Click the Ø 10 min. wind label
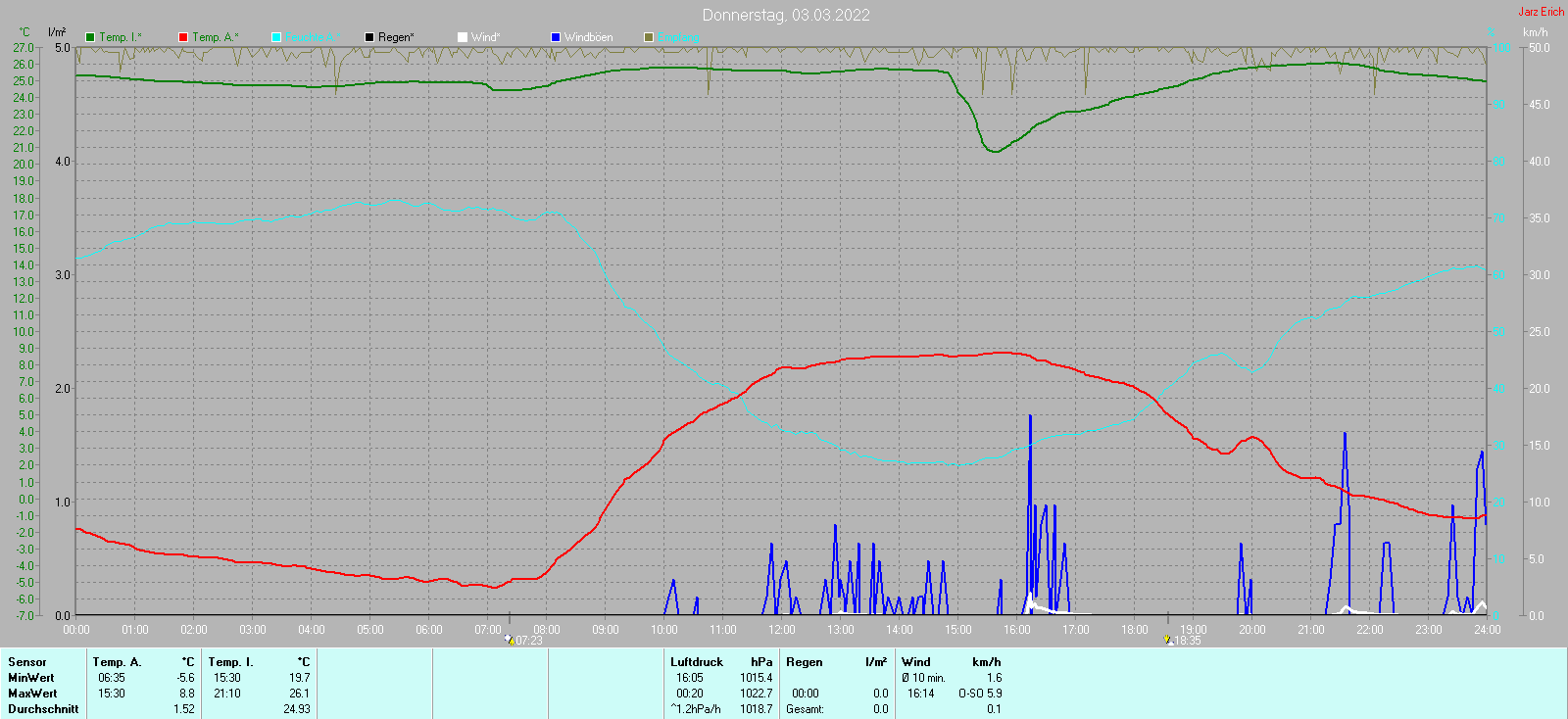The width and height of the screenshot is (1568, 719). pyautogui.click(x=923, y=678)
